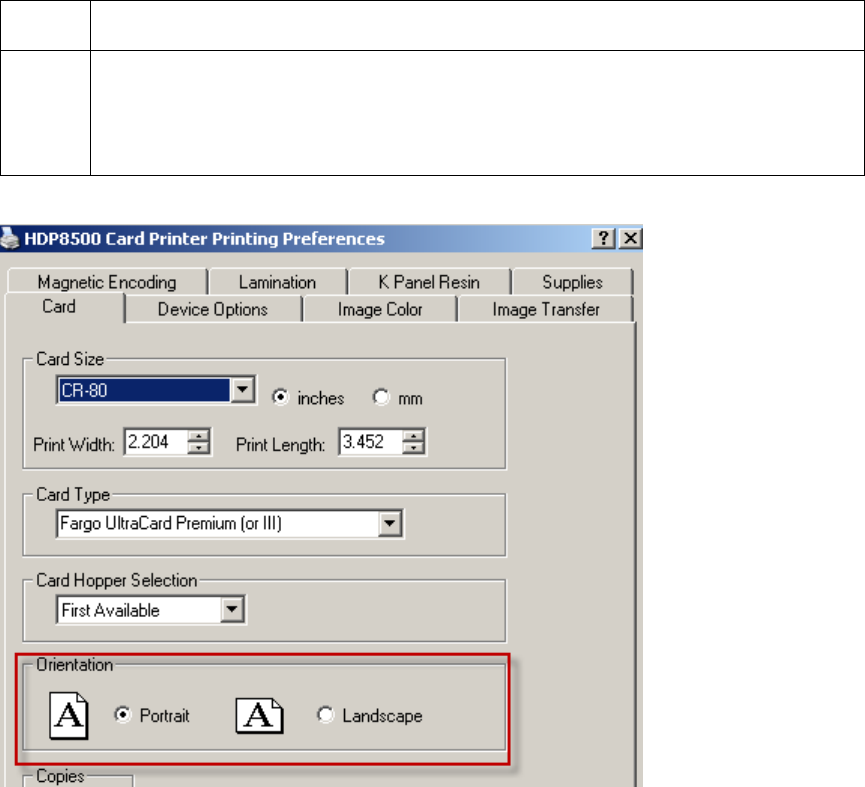Screen dimensions: 865x787
Task: Click the help question mark button
Action: tap(603, 238)
